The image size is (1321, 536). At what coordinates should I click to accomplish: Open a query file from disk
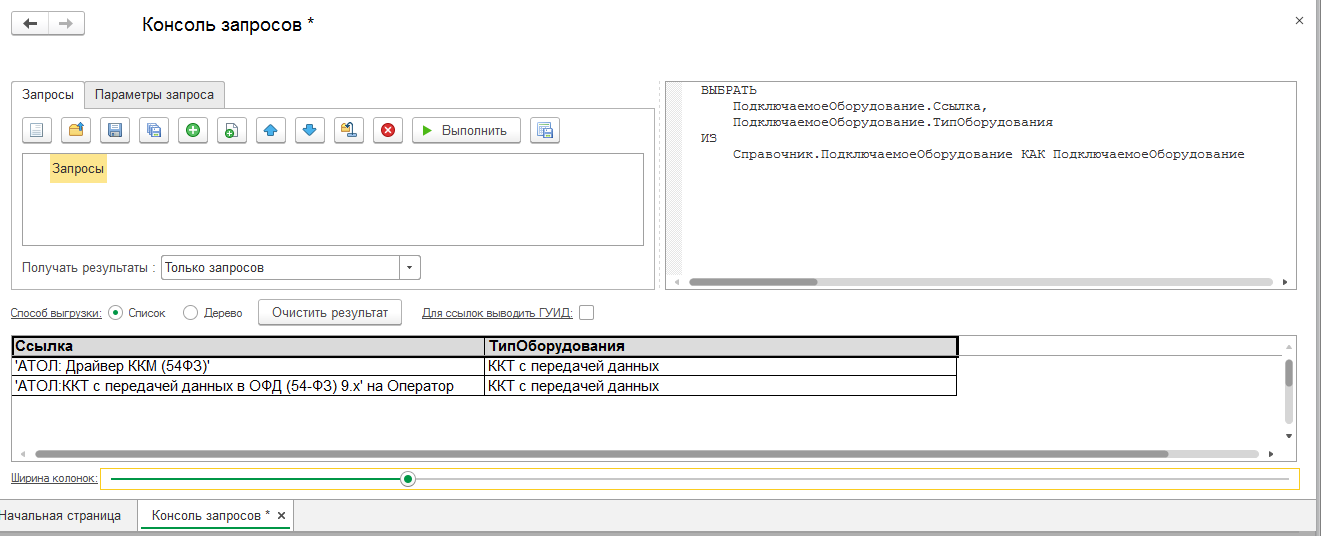(x=76, y=130)
